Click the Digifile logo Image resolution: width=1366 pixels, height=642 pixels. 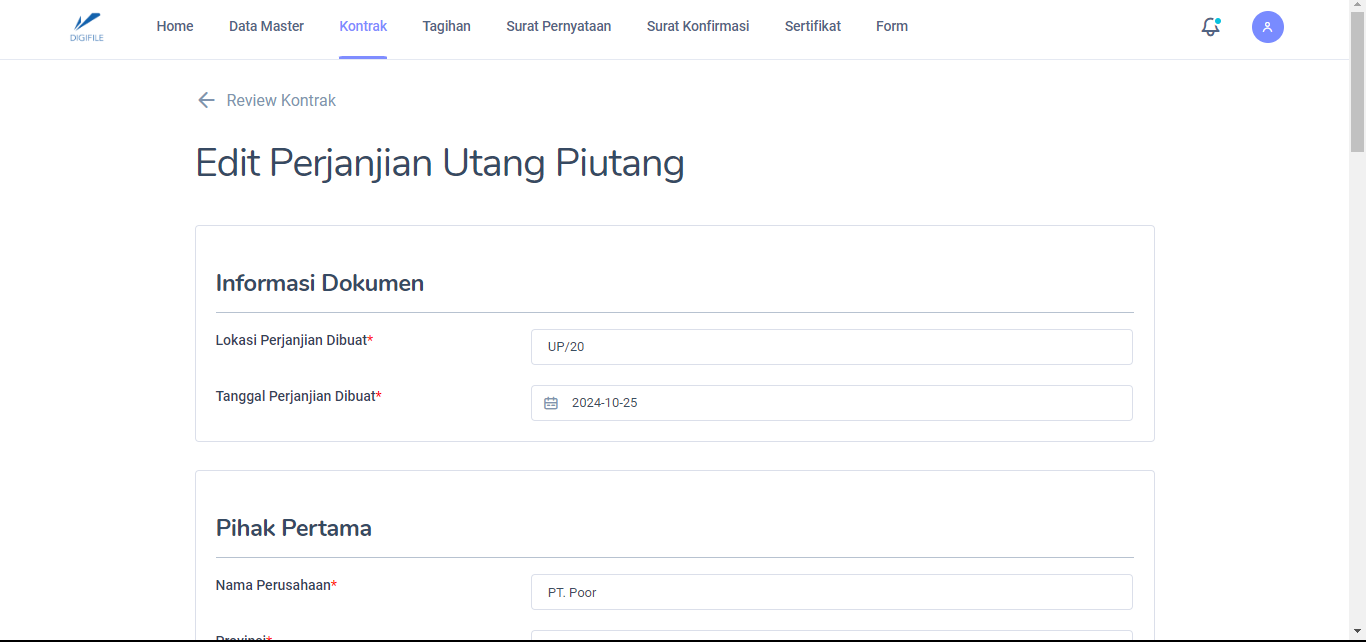pyautogui.click(x=87, y=27)
